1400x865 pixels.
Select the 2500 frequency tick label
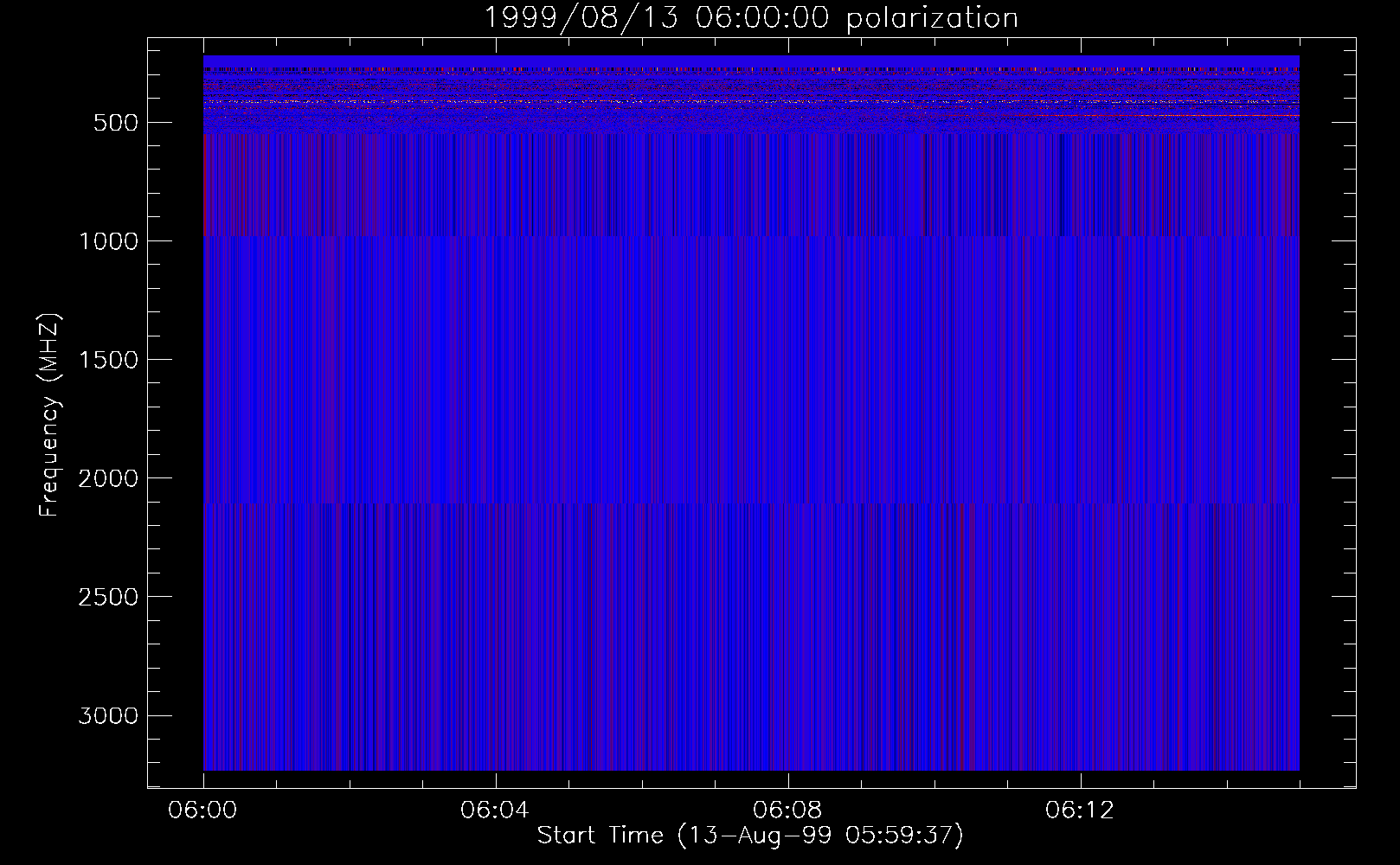(x=108, y=597)
